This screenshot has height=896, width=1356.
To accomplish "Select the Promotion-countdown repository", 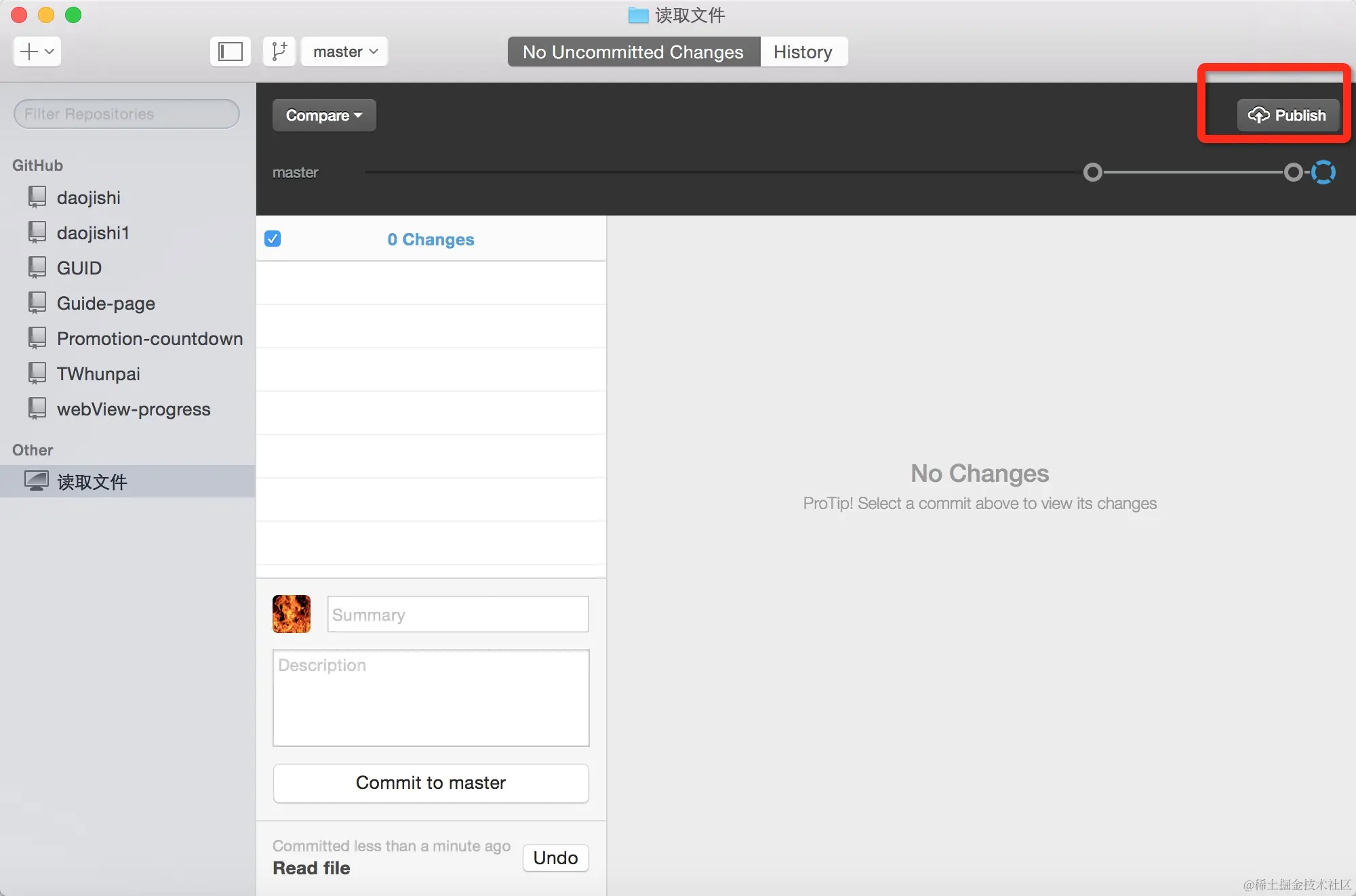I will pyautogui.click(x=149, y=338).
